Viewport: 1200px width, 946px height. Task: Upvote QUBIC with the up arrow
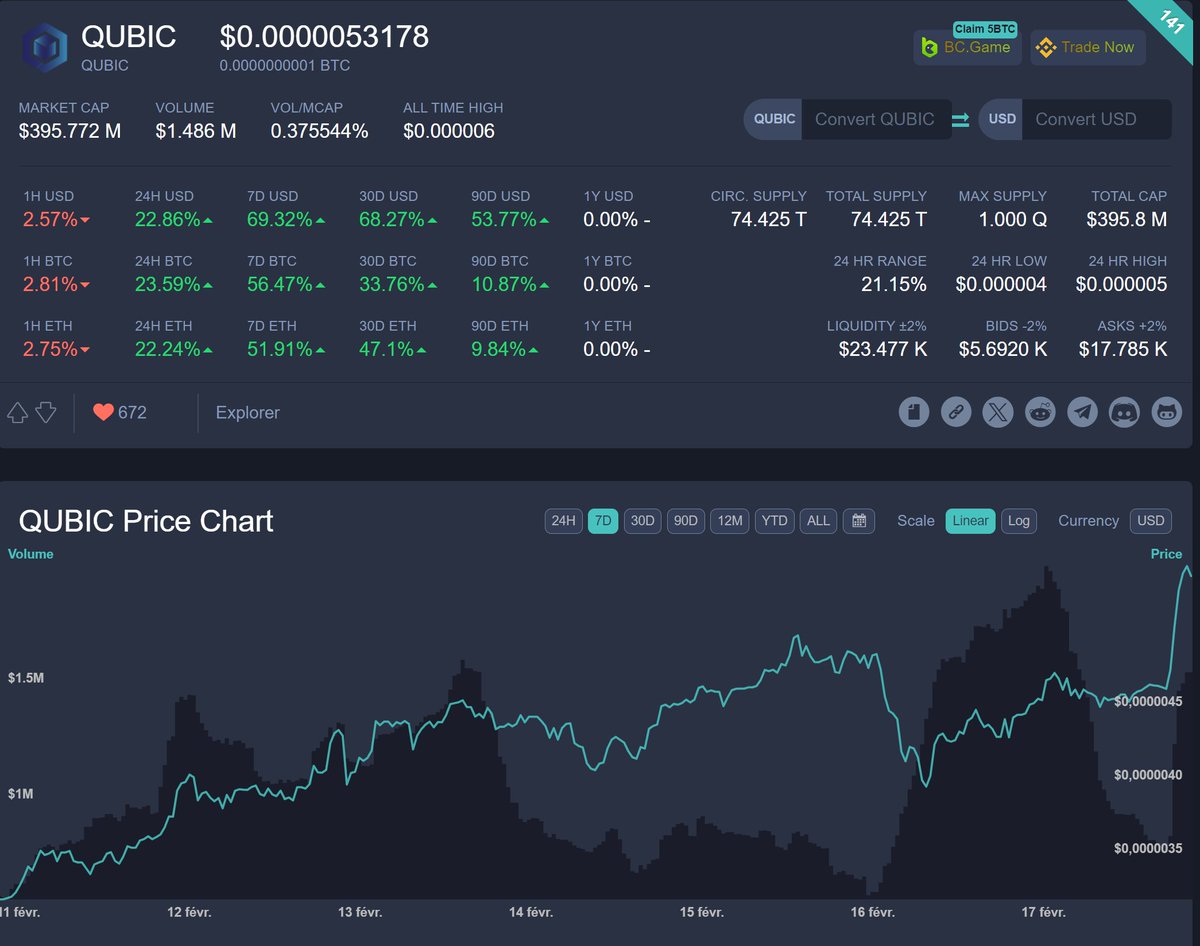[x=17, y=412]
